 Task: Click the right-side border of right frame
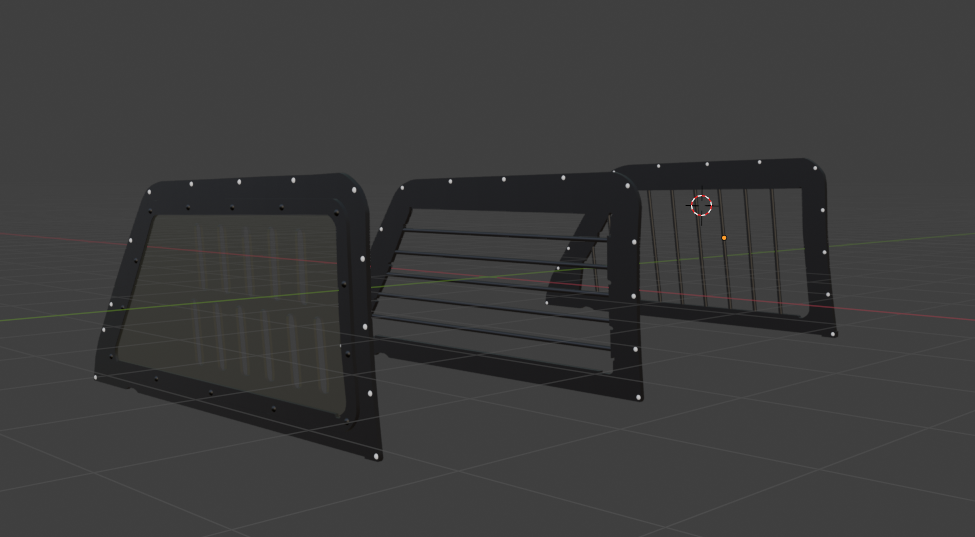point(818,250)
